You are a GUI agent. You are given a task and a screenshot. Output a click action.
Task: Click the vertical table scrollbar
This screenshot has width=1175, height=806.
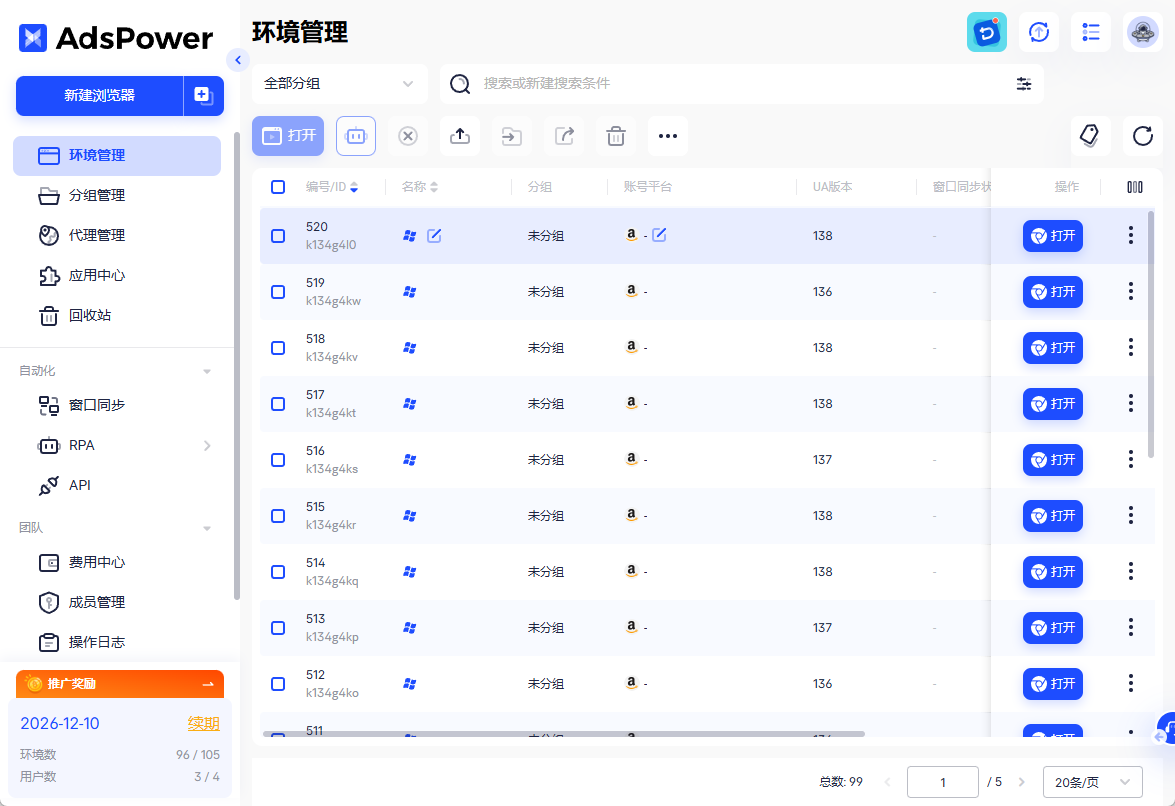pos(1150,335)
